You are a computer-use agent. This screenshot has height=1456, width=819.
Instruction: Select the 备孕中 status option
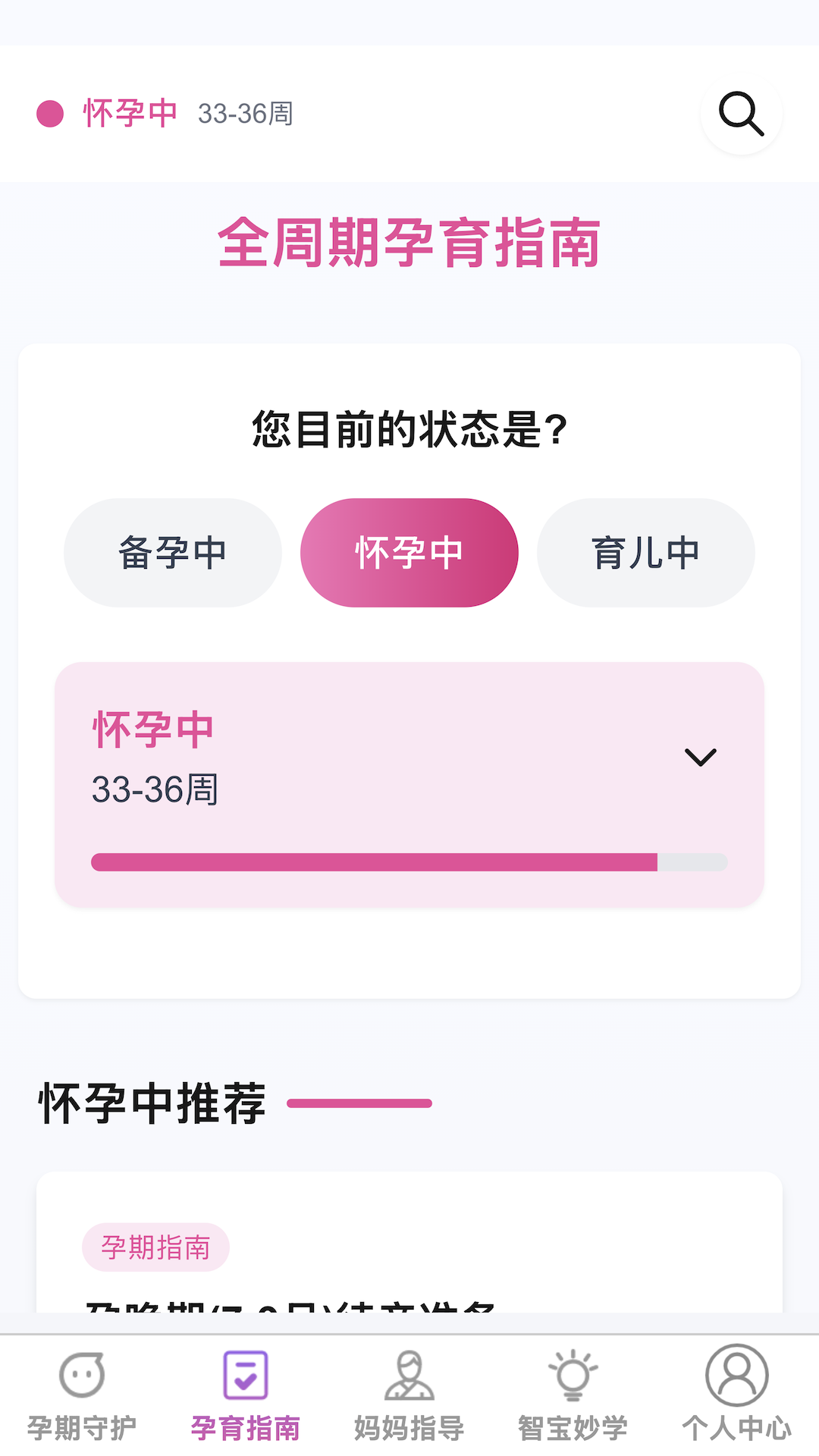[x=173, y=553]
